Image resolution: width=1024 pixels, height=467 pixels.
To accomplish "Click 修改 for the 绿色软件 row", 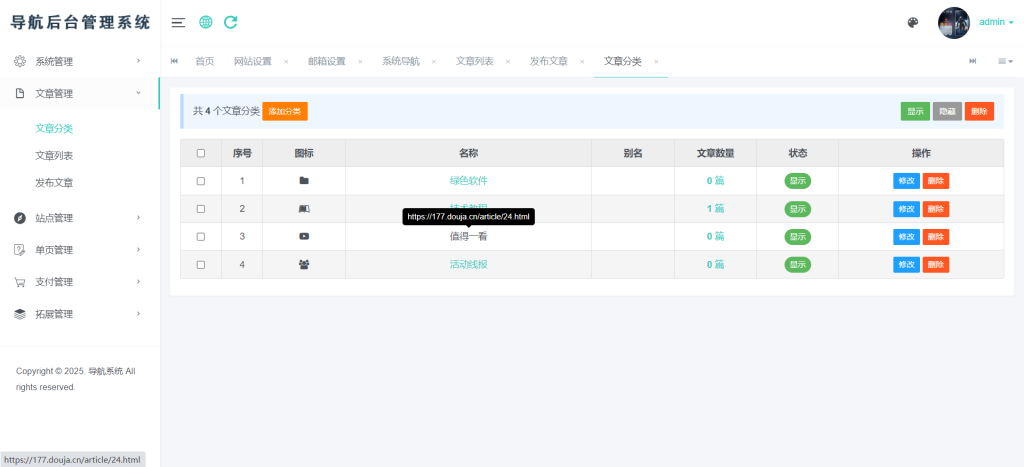I will 906,181.
